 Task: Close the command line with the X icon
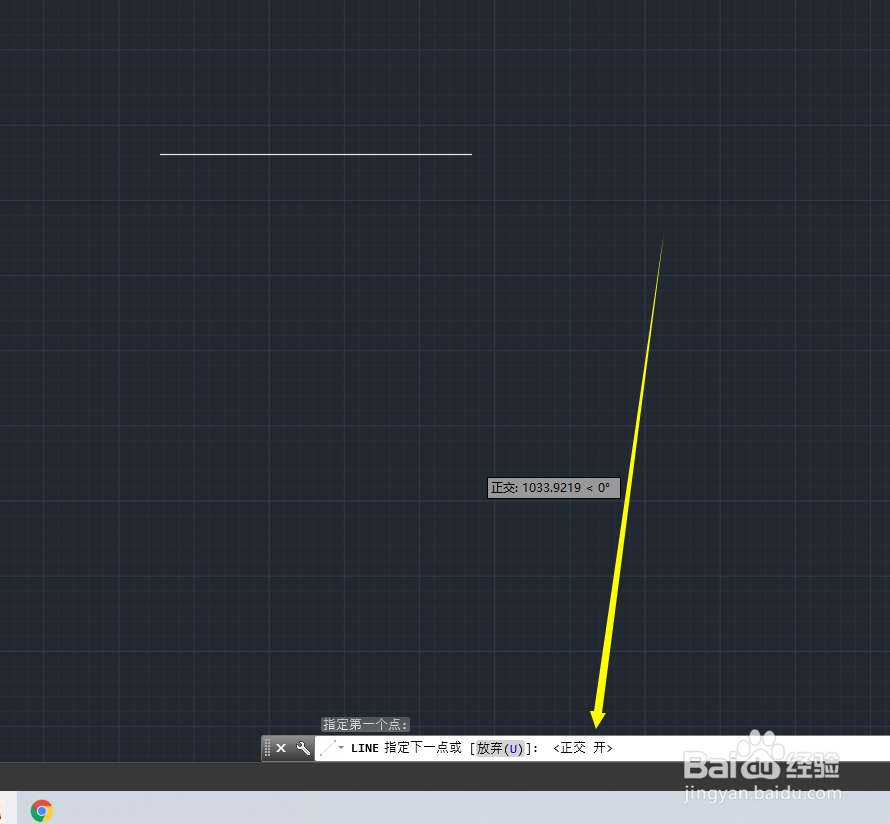[281, 748]
